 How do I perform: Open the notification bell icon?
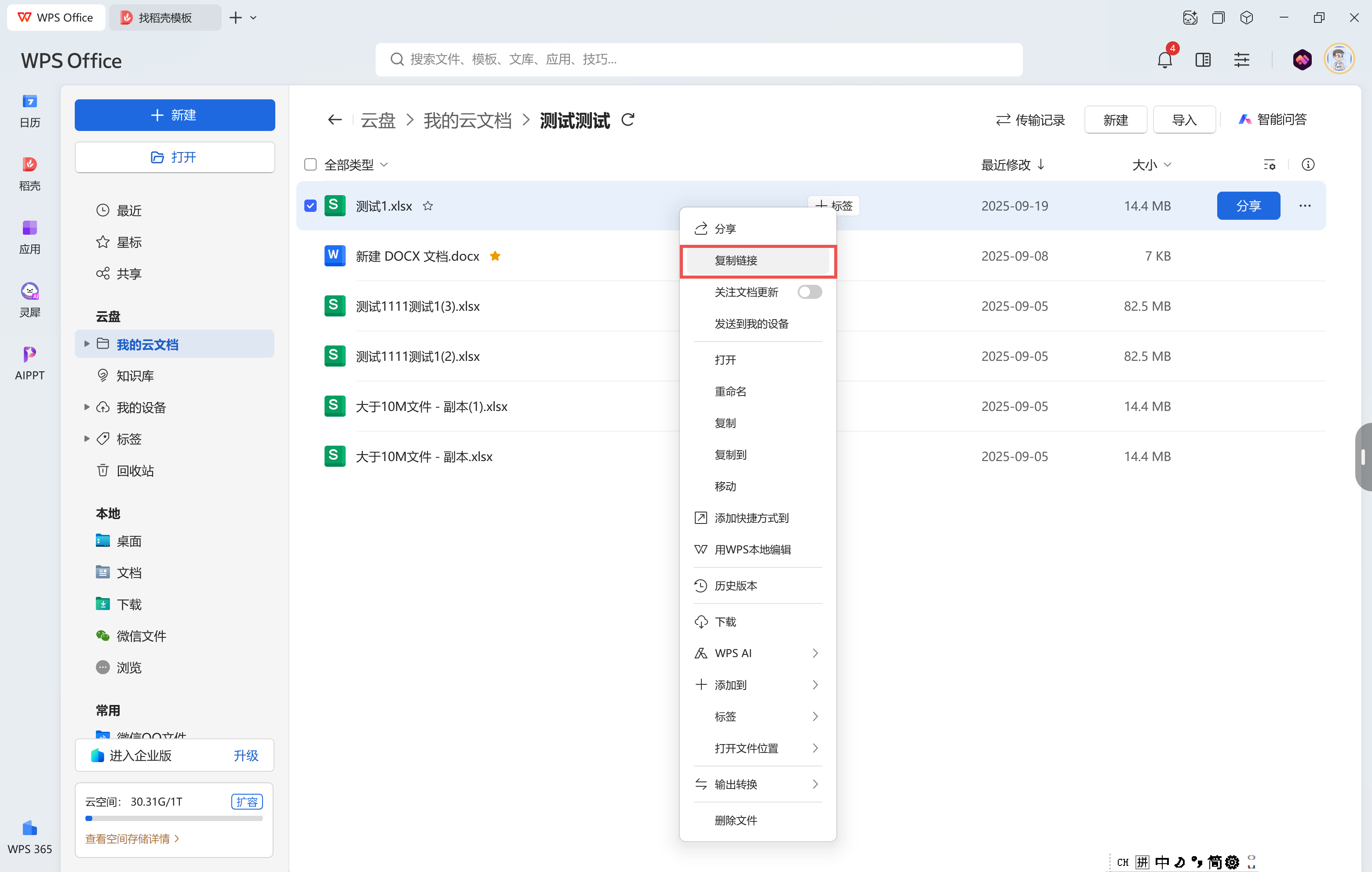pos(1164,60)
